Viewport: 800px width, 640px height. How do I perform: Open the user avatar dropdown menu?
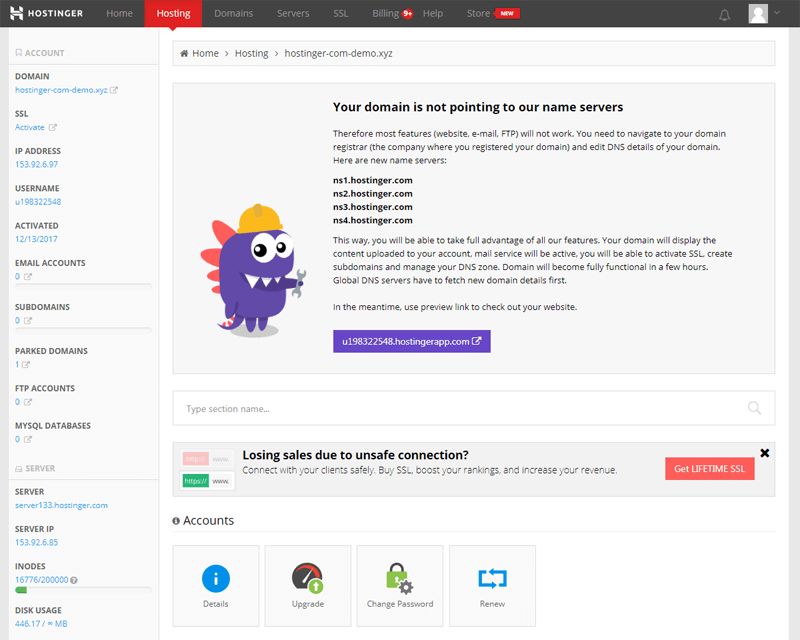tap(764, 14)
